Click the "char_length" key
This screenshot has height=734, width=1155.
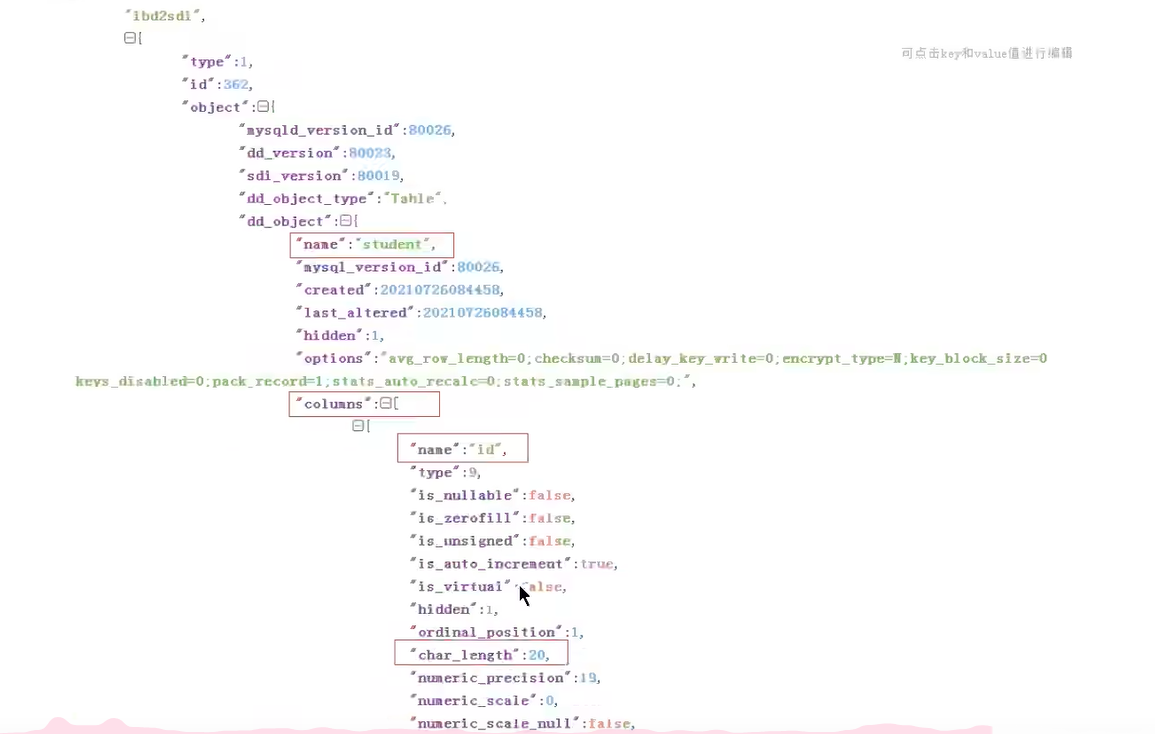[x=465, y=656]
